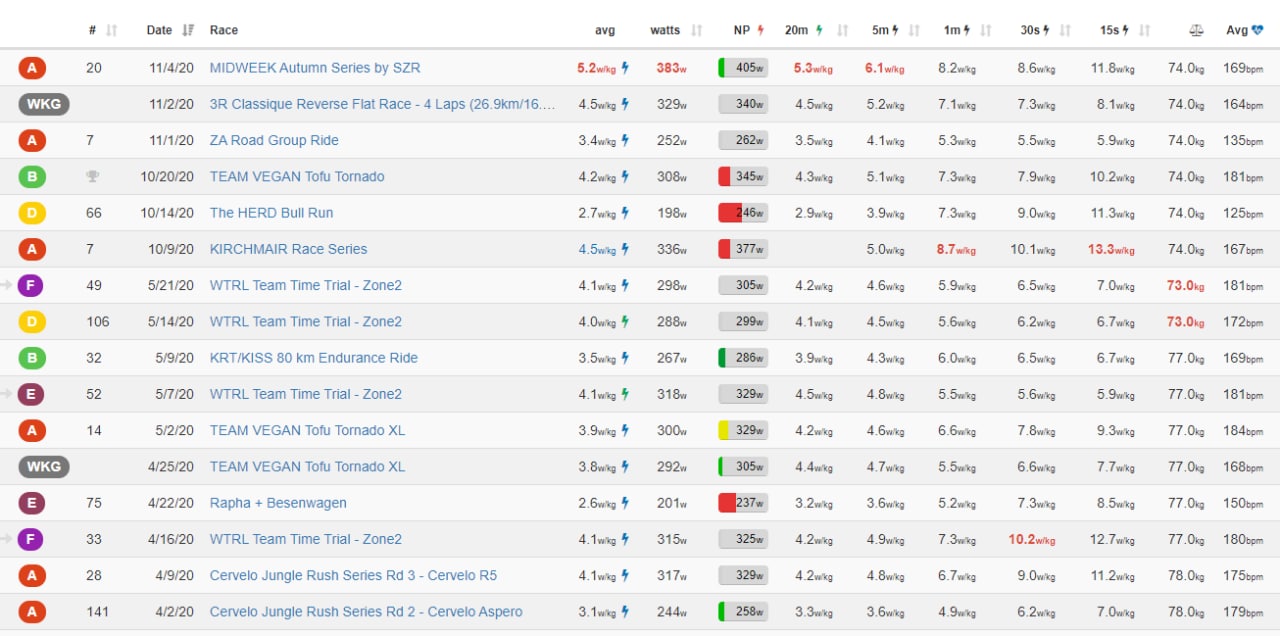Image resolution: width=1280 pixels, height=636 pixels.
Task: Click power bolt next to 5.2 w/kg average
Action: [x=625, y=68]
